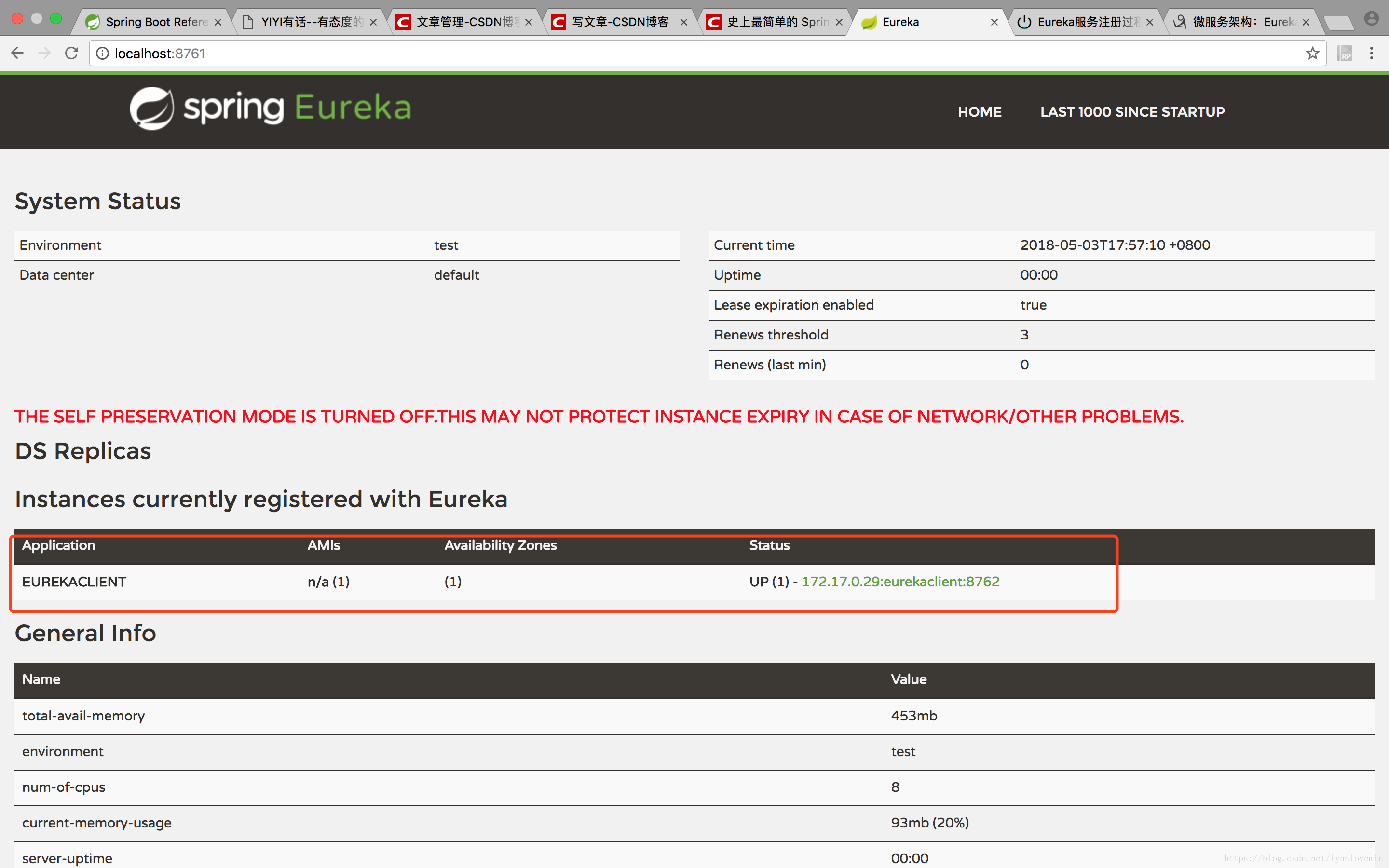Click the Environment value test in System Status
The height and width of the screenshot is (868, 1389).
tap(446, 245)
